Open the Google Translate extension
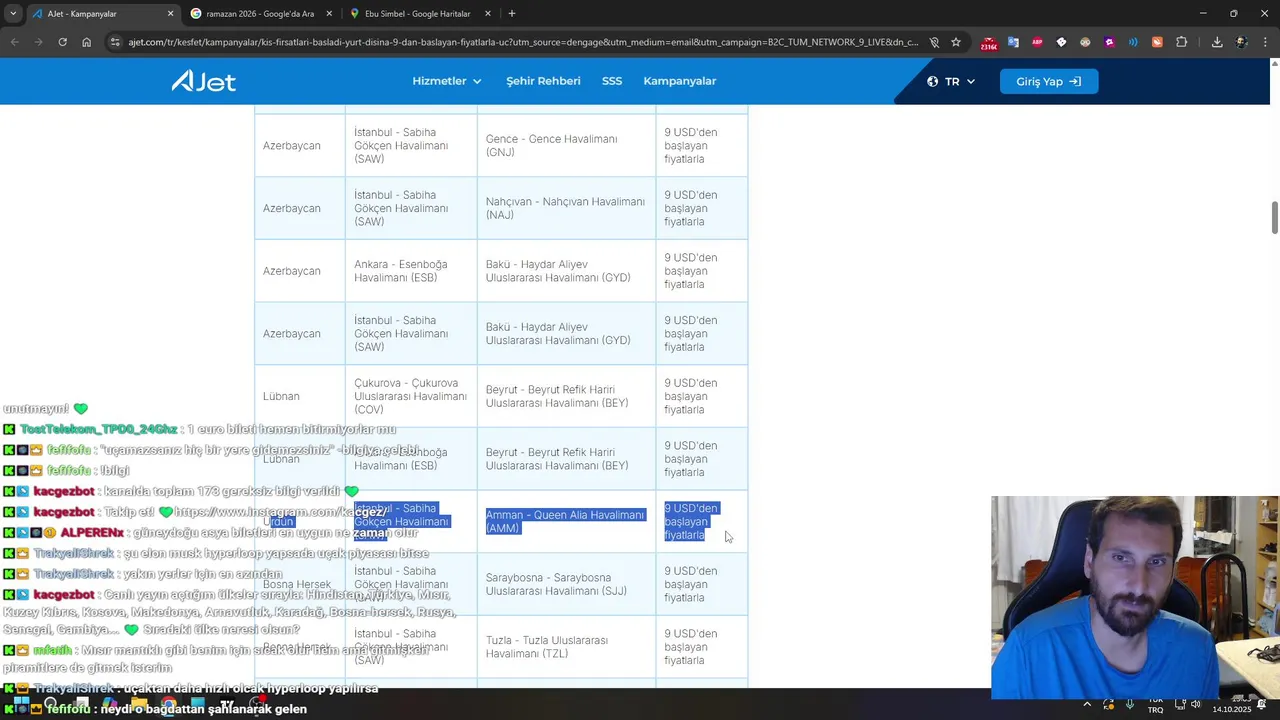 click(1013, 42)
